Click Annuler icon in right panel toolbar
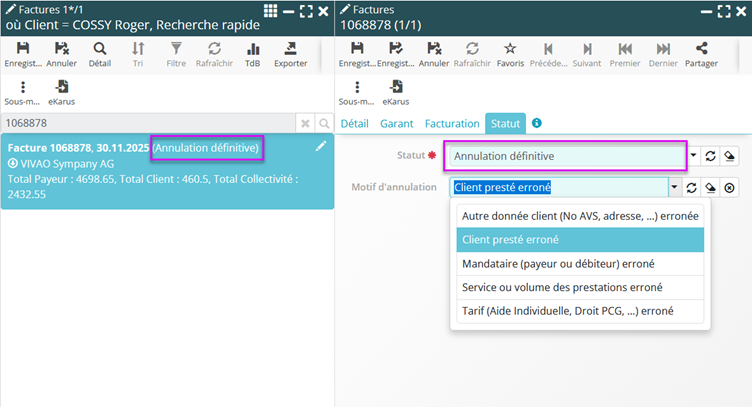 tap(433, 49)
